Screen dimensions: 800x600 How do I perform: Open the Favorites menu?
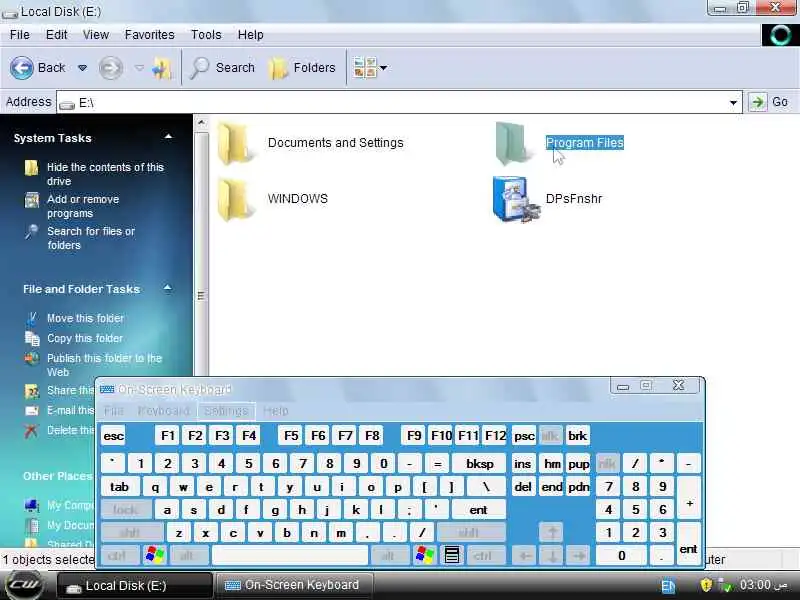[x=149, y=35]
